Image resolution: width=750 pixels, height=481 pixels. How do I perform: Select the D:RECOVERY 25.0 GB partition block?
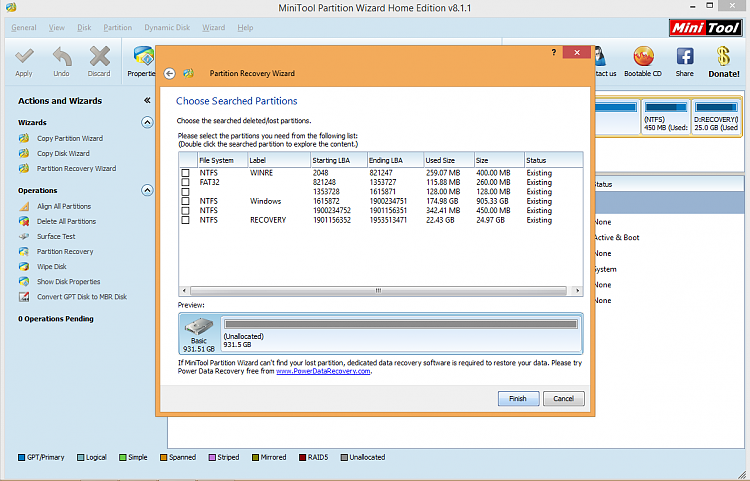[716, 118]
